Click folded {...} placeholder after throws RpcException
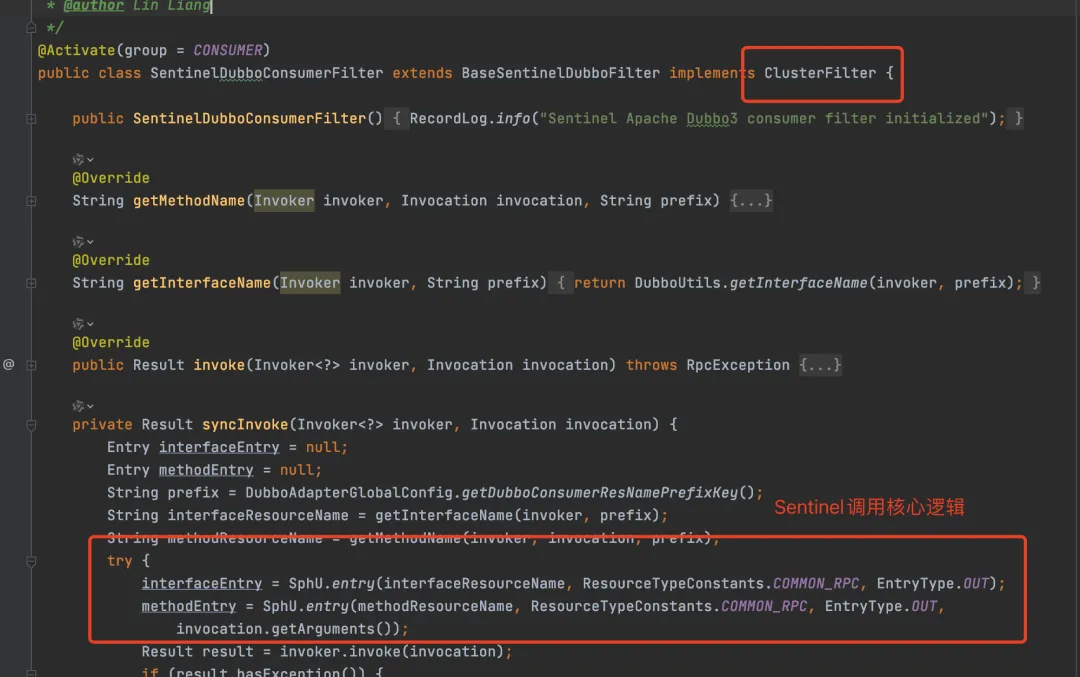The image size is (1080, 677). (820, 365)
